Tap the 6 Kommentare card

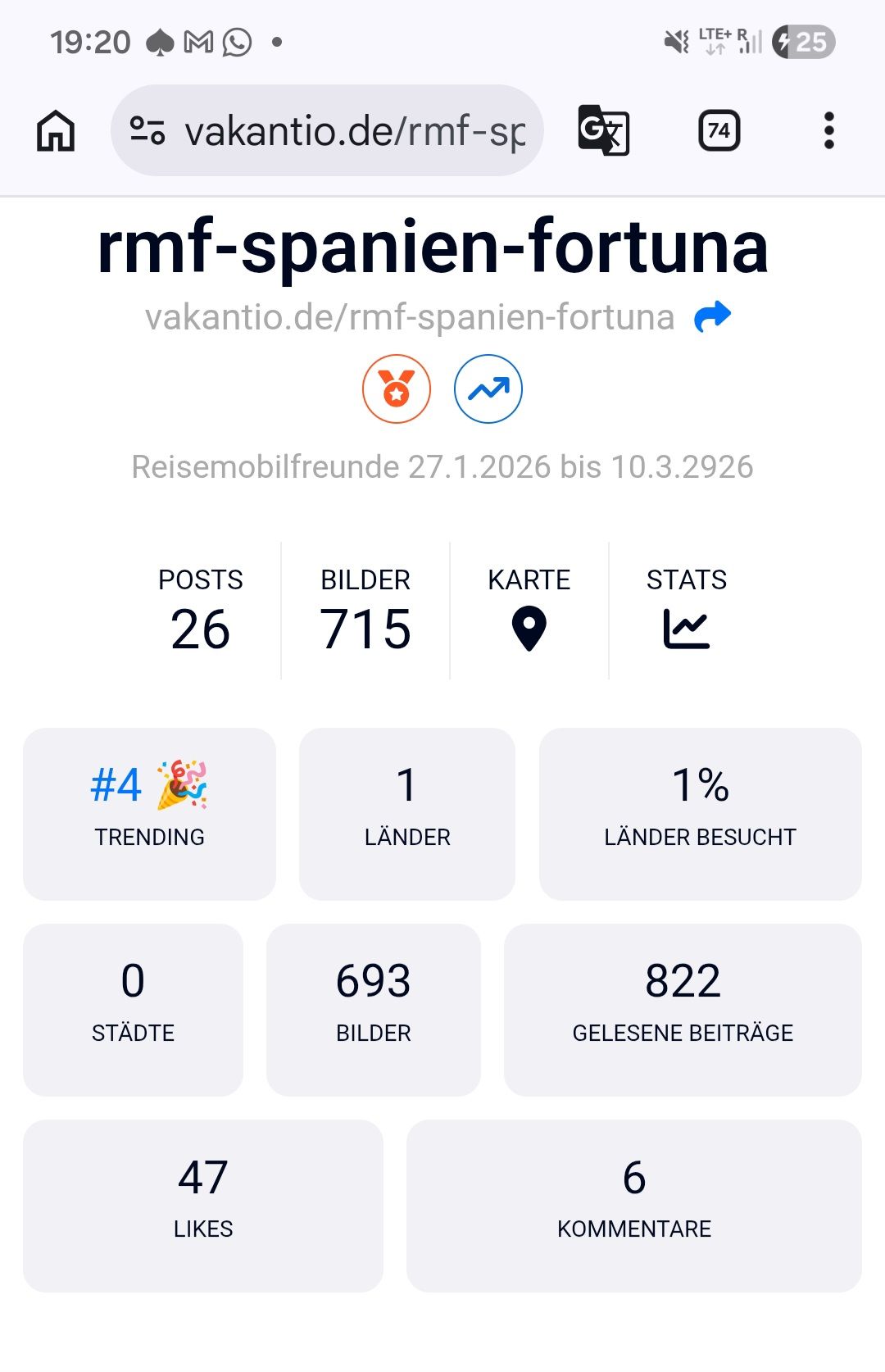[x=634, y=1206]
